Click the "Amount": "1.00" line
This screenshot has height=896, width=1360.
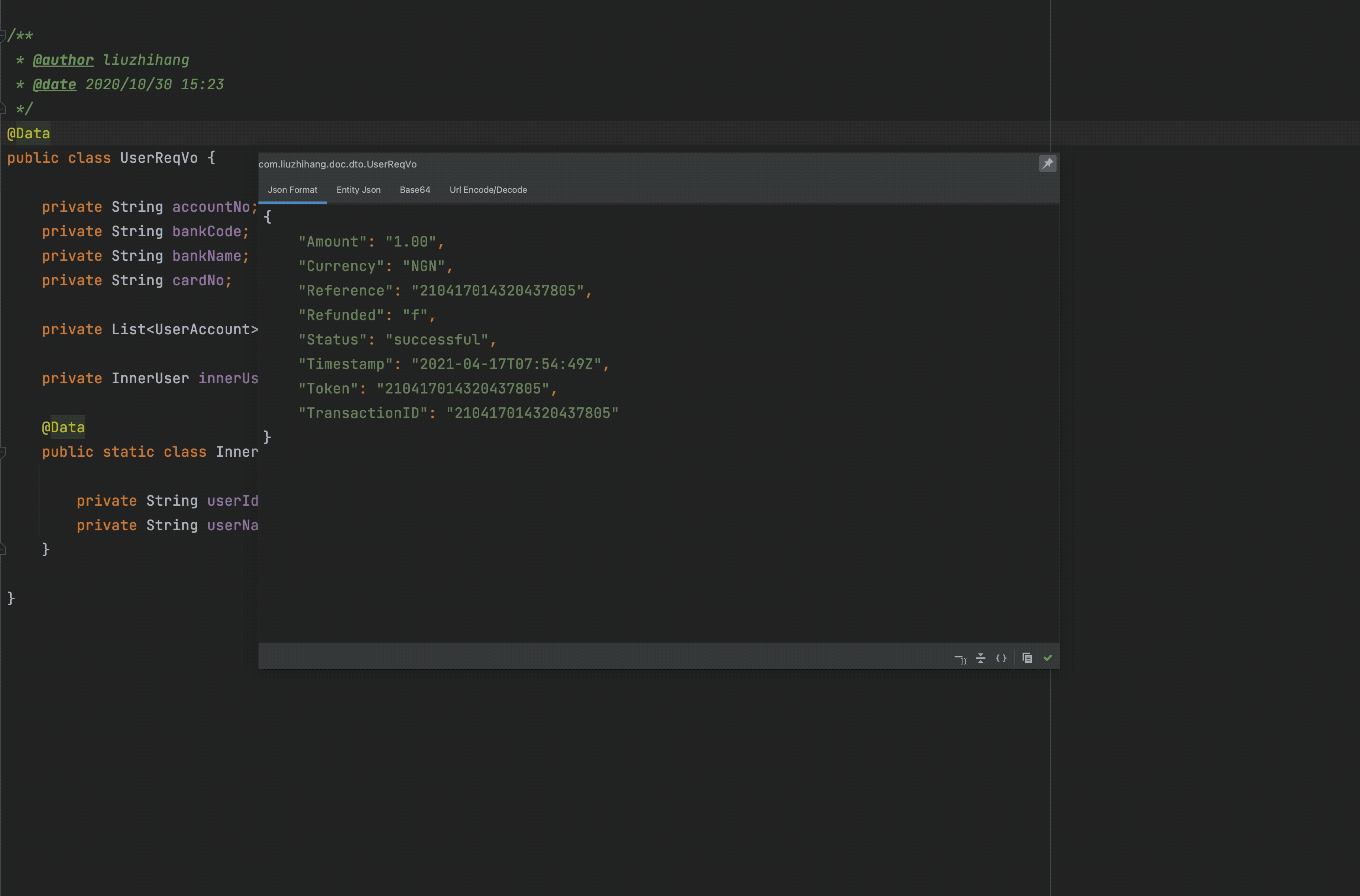371,242
